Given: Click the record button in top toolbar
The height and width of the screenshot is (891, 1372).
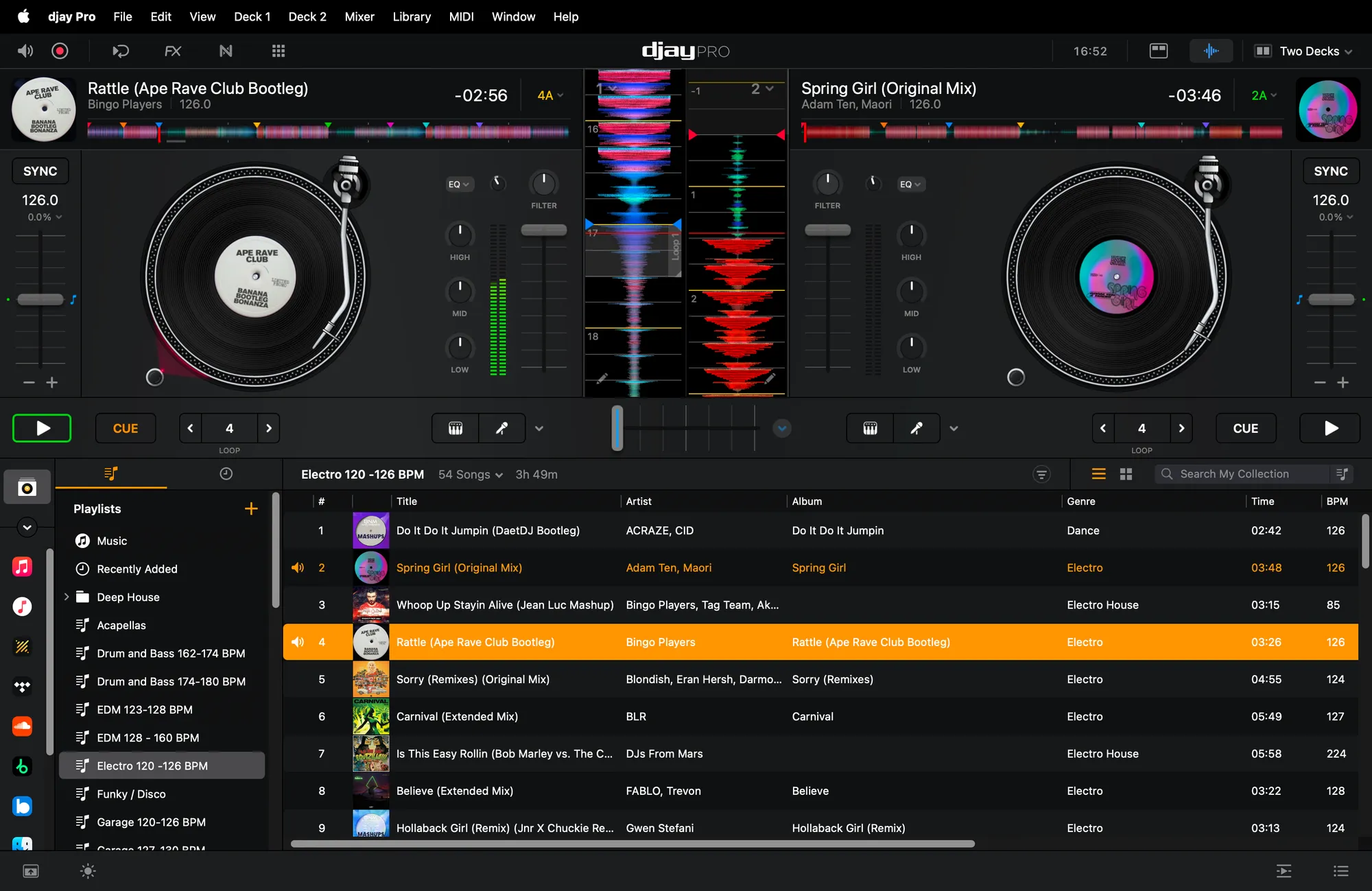Looking at the screenshot, I should [x=60, y=51].
